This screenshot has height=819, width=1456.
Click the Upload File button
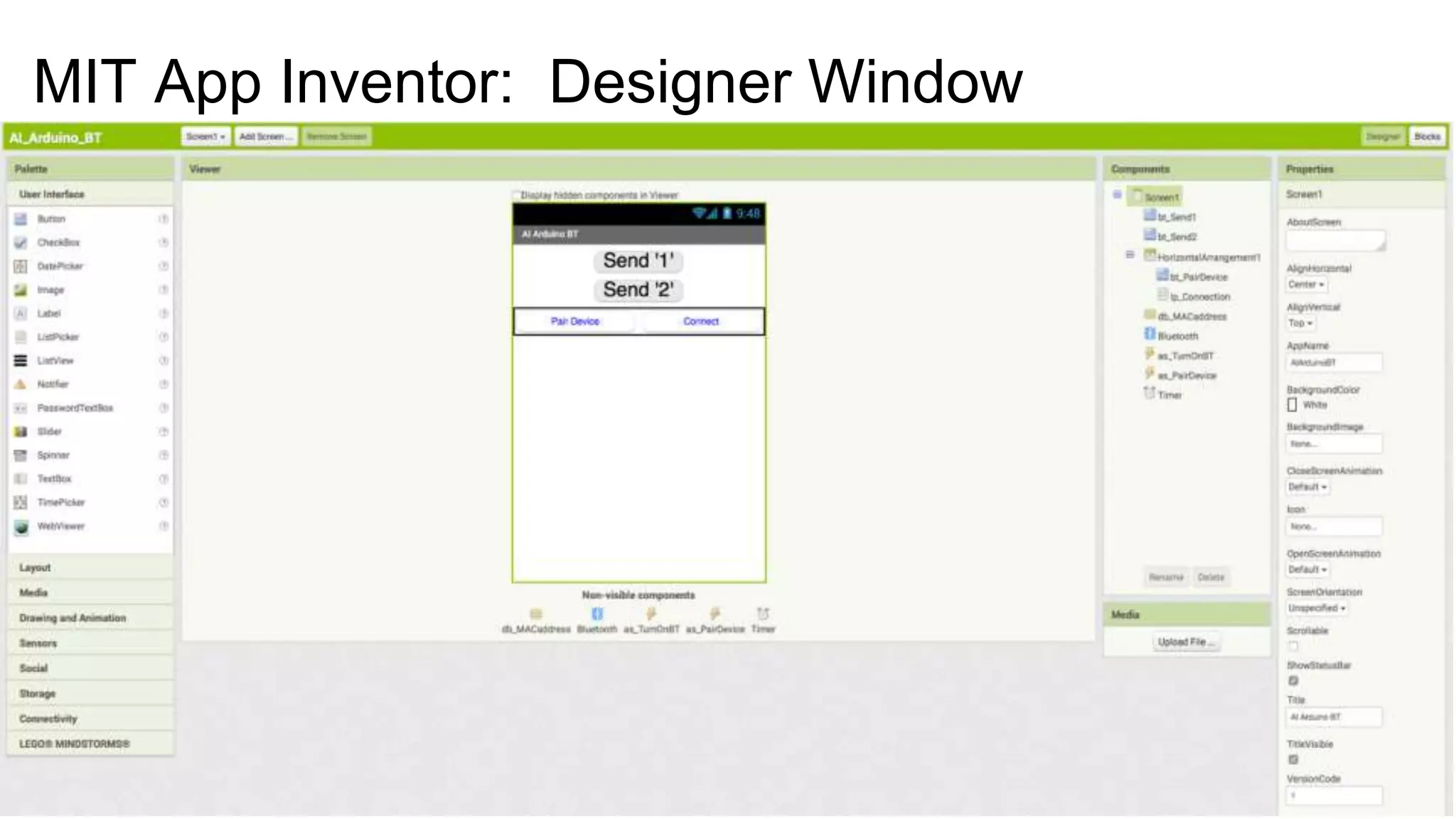tap(1186, 642)
